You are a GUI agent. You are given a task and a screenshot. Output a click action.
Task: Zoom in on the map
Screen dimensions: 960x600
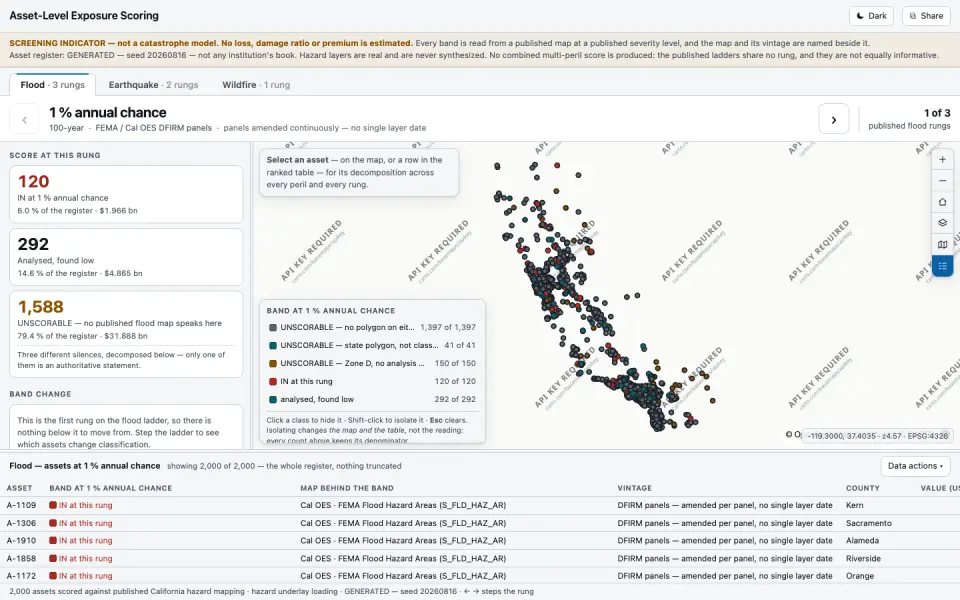coord(942,159)
